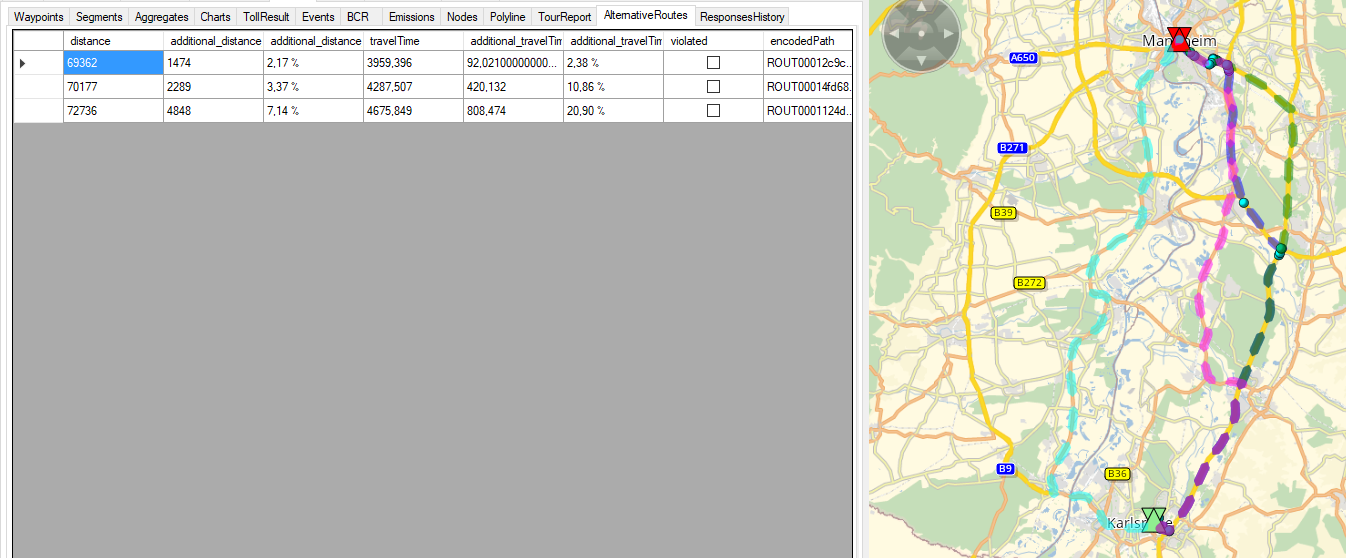
Task: Click the red destination marker at Mannheim
Action: pyautogui.click(x=1180, y=39)
